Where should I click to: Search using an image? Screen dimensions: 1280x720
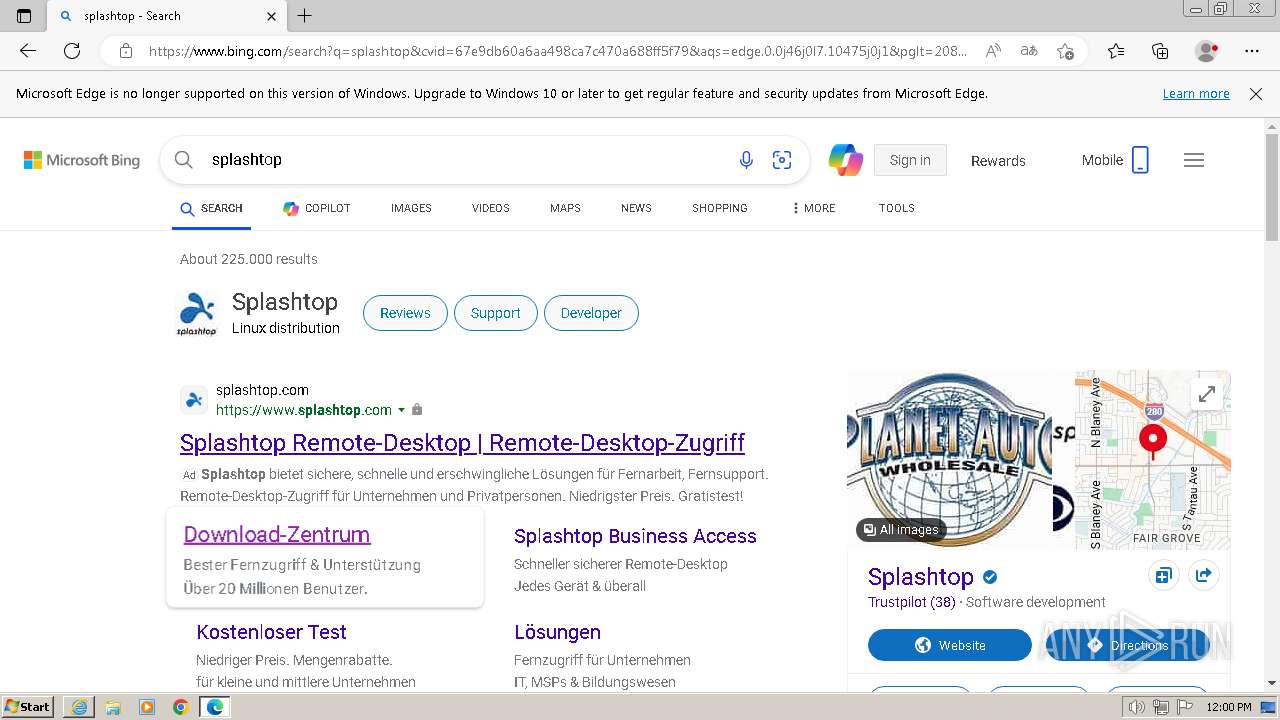pos(782,160)
